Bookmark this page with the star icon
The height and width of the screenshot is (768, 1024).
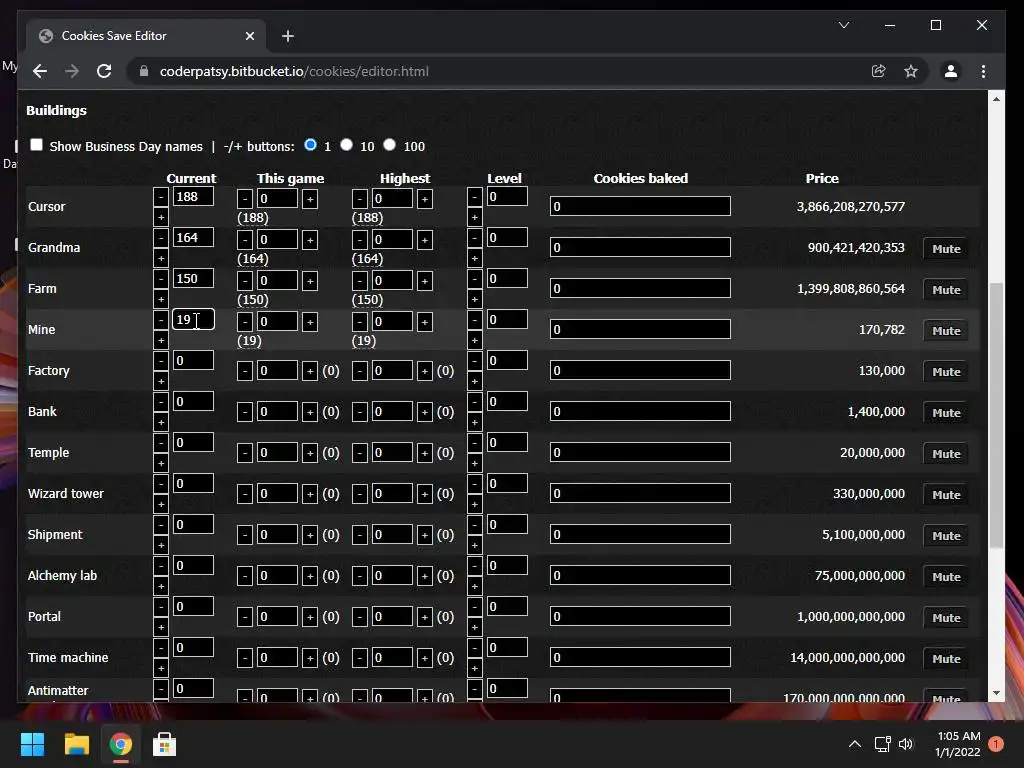(x=911, y=71)
